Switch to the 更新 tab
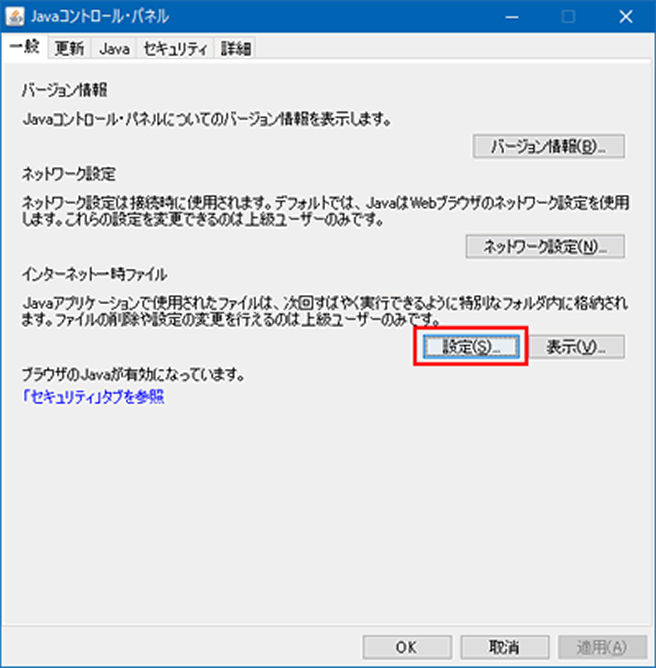Screen dimensions: 656x668 [69, 48]
